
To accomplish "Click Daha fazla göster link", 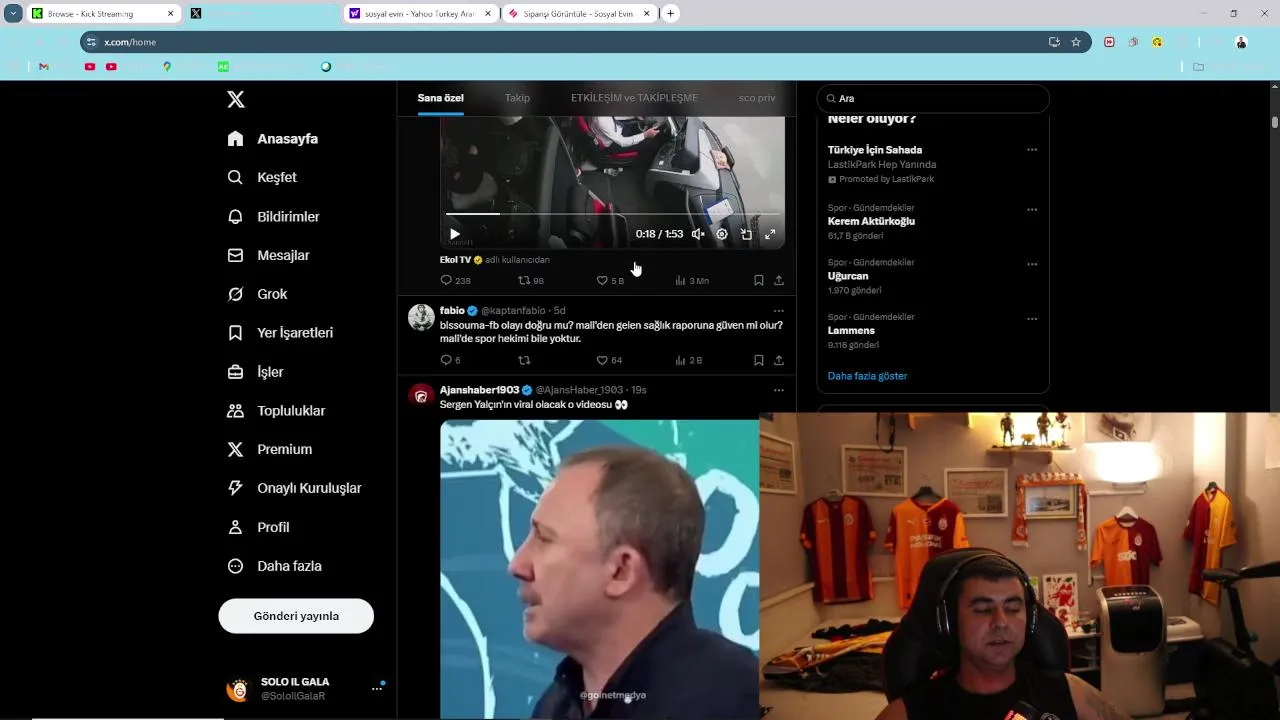I will 867,376.
